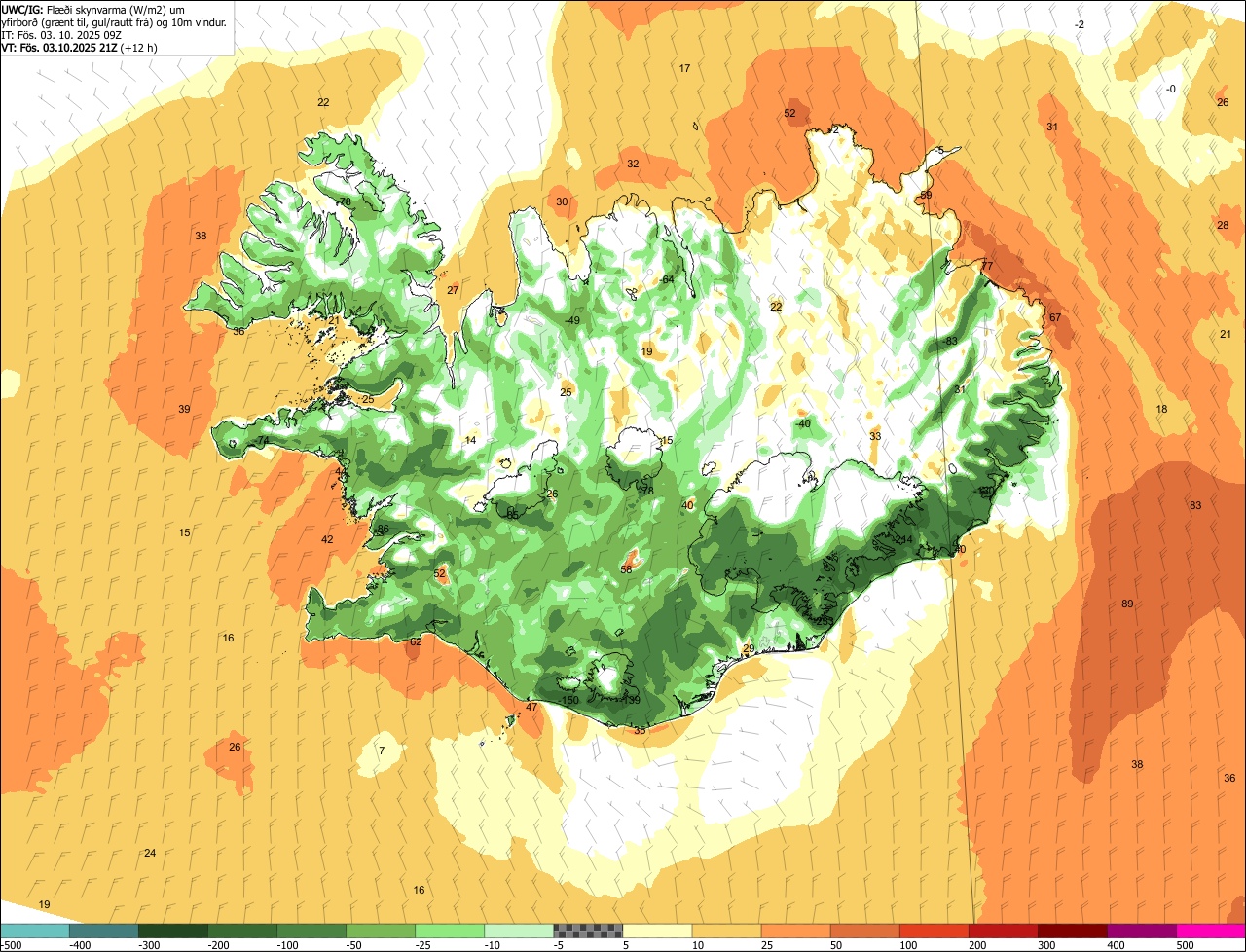This screenshot has height=952, width=1246.
Task: Select the map value 17 north of Iceland
Action: pyautogui.click(x=684, y=68)
